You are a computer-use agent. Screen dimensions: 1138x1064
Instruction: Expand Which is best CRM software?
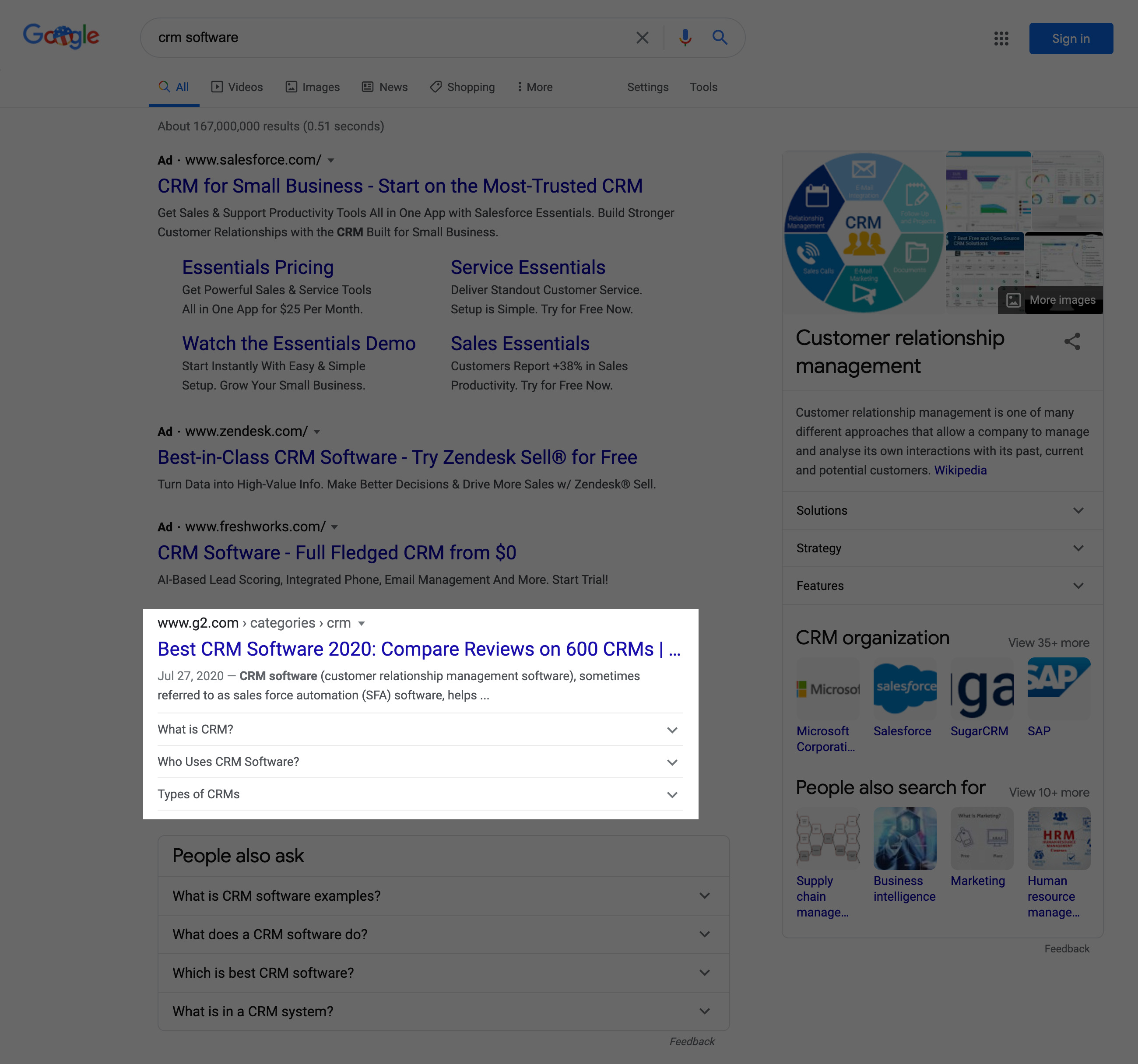click(443, 973)
